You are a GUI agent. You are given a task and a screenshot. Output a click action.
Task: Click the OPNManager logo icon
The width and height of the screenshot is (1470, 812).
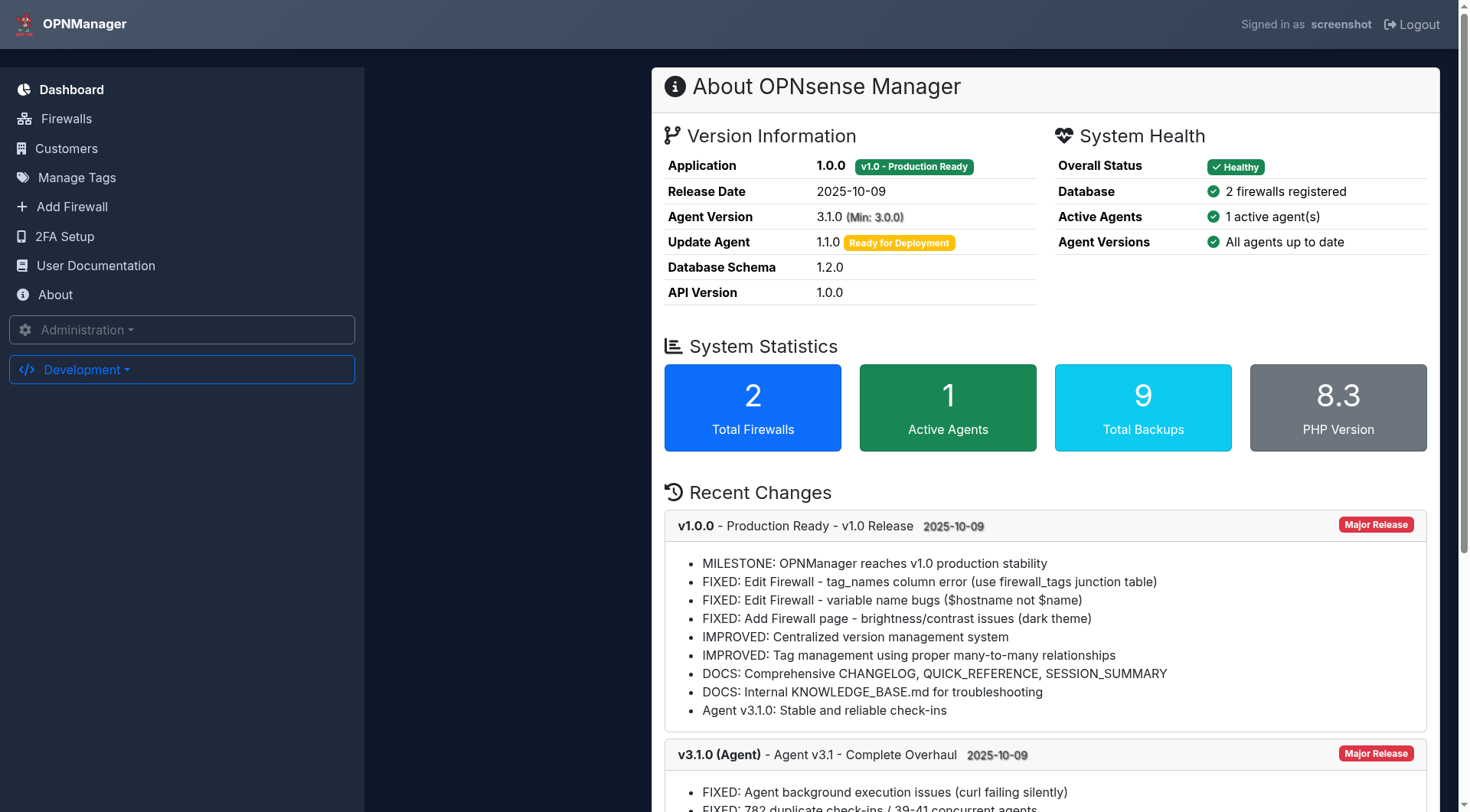tap(24, 24)
